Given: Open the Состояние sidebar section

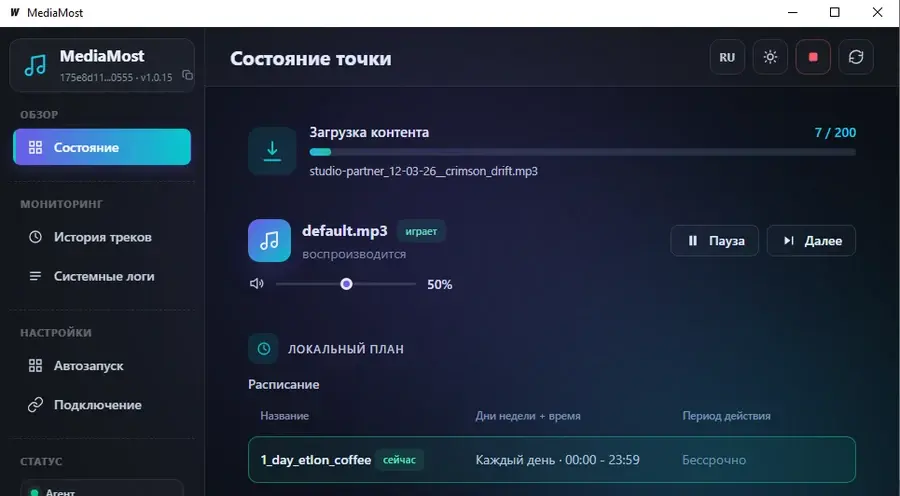Looking at the screenshot, I should [x=102, y=147].
